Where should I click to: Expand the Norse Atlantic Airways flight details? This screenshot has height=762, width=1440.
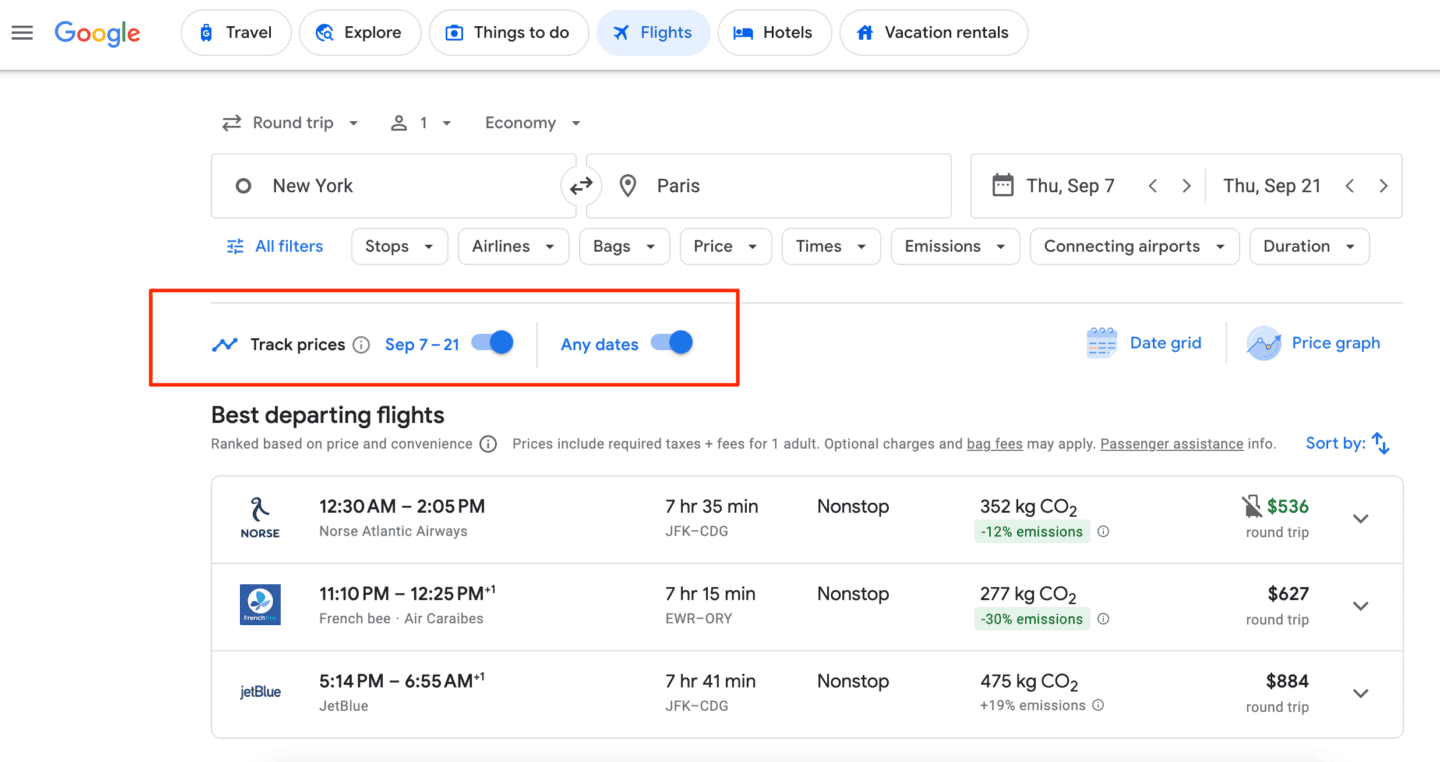(1360, 519)
